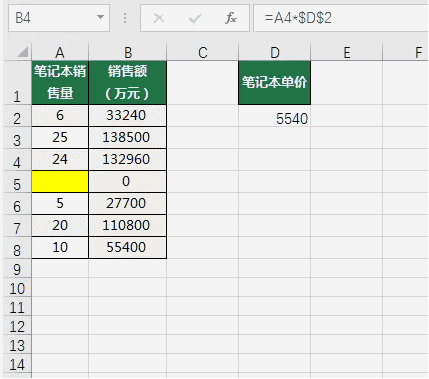Click the Name Box showing B4
The image size is (429, 379).
coord(59,18)
